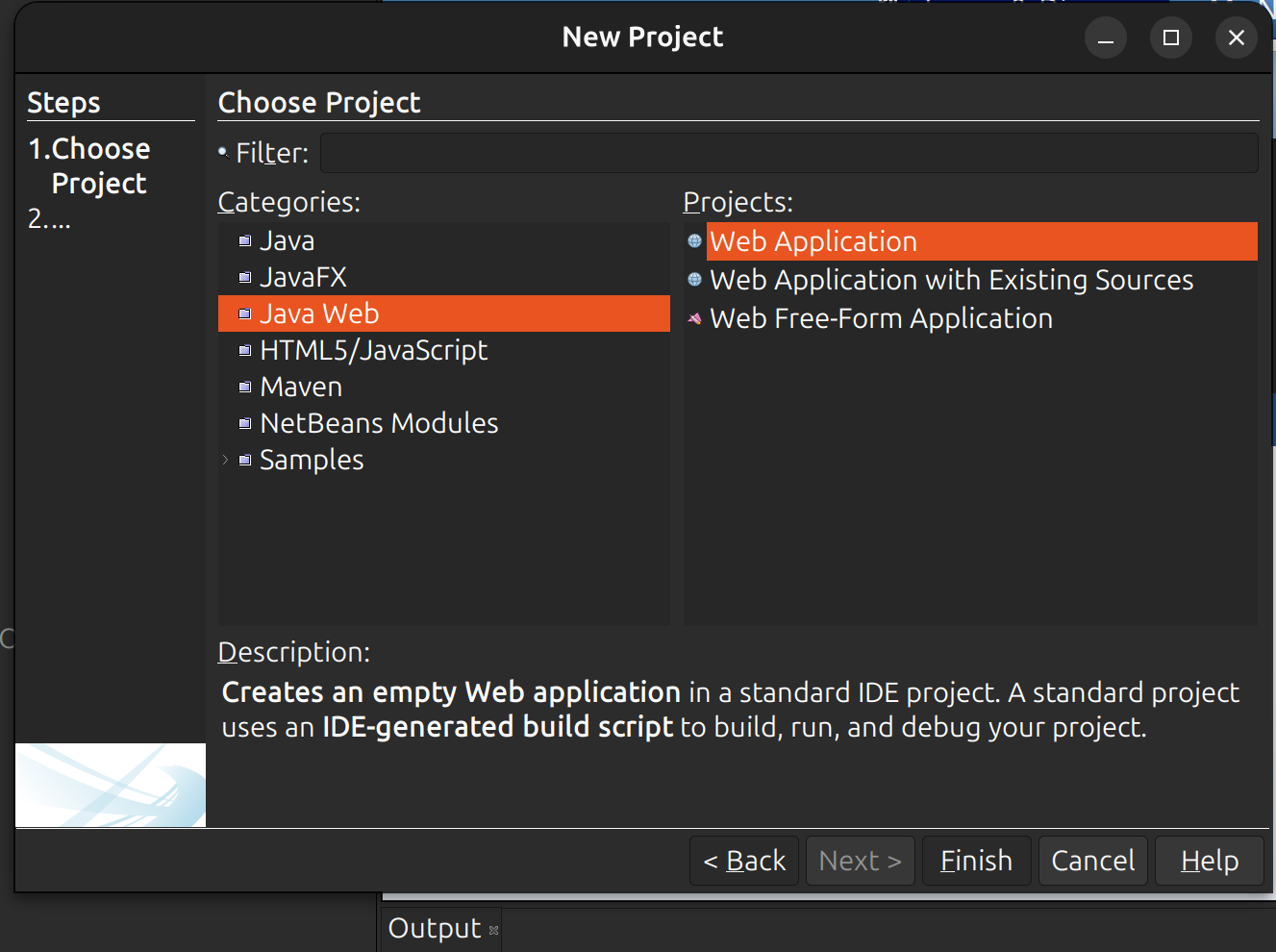Click the category icon beside NetBeans Modules
The height and width of the screenshot is (952, 1276).
(244, 423)
